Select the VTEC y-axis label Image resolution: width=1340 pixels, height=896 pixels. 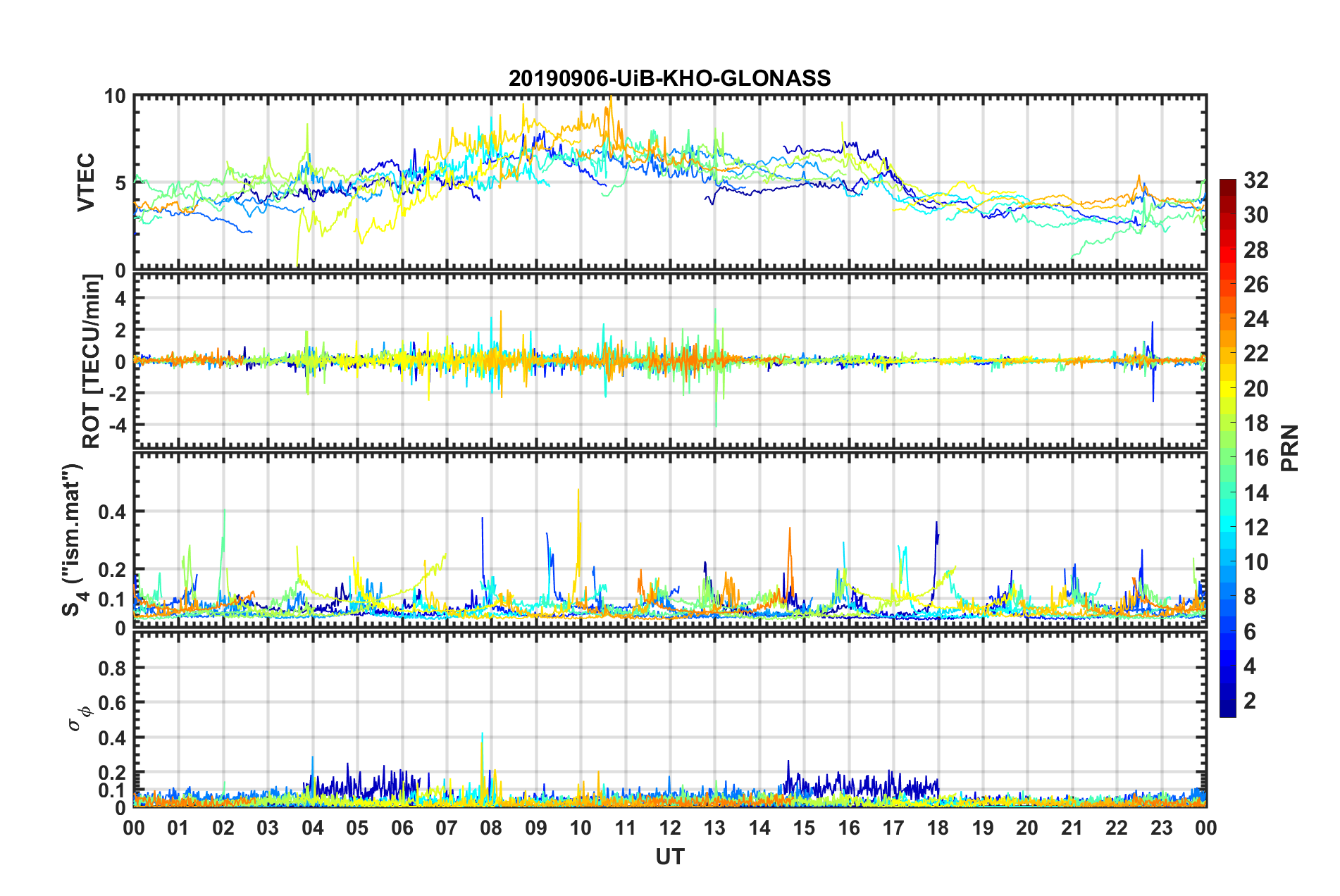(x=86, y=182)
